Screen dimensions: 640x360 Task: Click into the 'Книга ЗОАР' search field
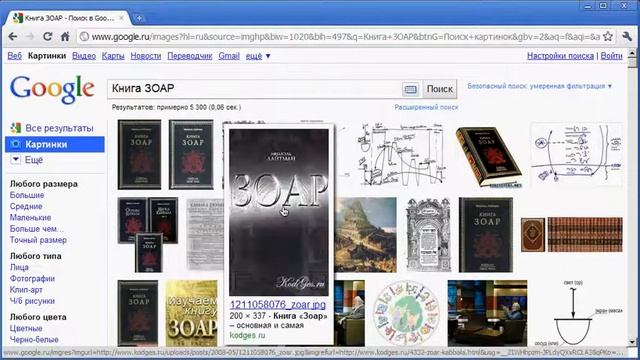click(255, 89)
